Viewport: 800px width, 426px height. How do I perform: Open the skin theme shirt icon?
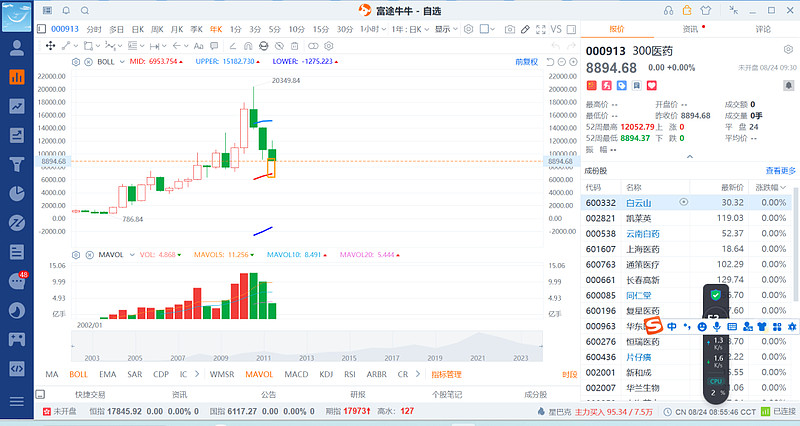pyautogui.click(x=706, y=10)
